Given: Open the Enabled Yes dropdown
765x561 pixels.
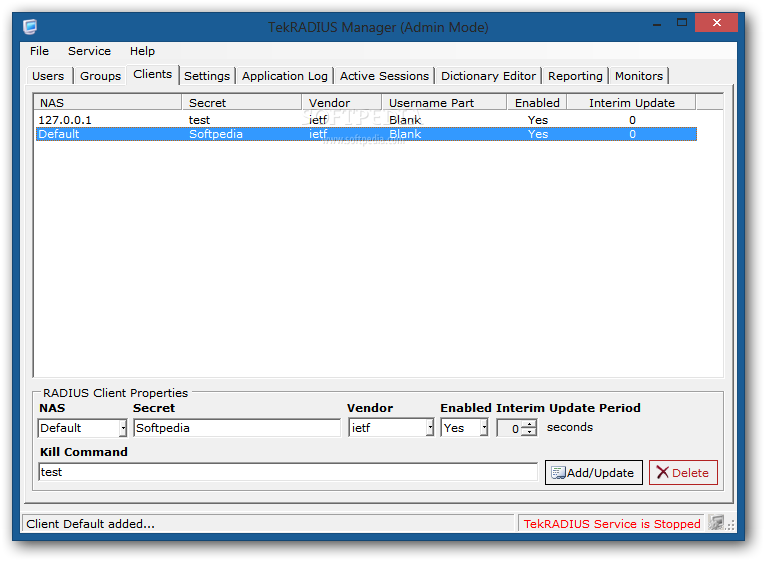Looking at the screenshot, I should (484, 428).
